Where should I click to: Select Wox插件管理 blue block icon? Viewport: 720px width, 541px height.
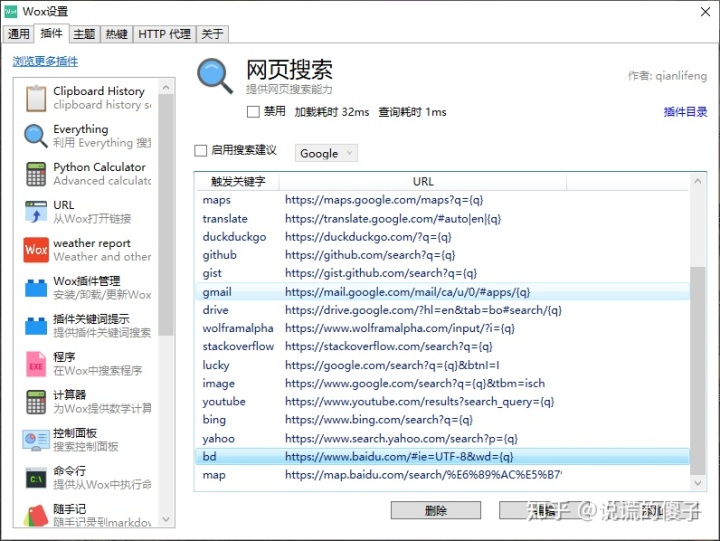pyautogui.click(x=36, y=287)
